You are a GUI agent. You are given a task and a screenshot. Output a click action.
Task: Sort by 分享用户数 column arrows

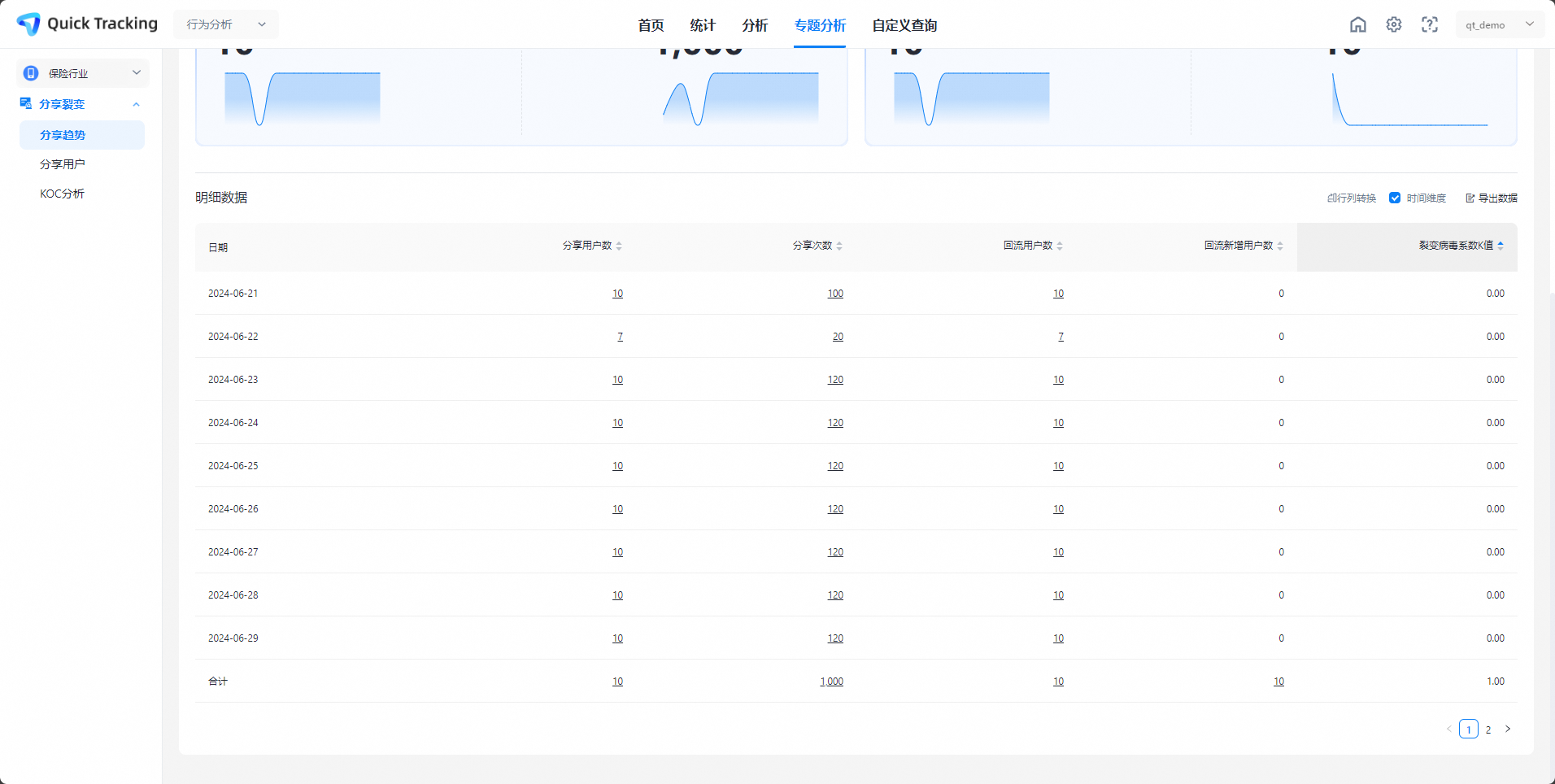tap(619, 246)
